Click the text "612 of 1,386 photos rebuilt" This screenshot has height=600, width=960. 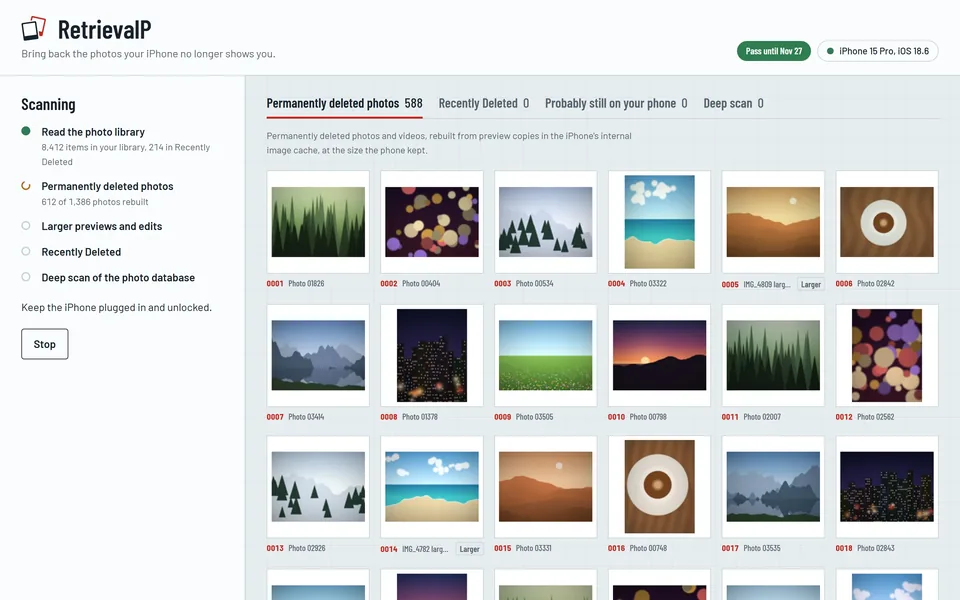pyautogui.click(x=95, y=201)
